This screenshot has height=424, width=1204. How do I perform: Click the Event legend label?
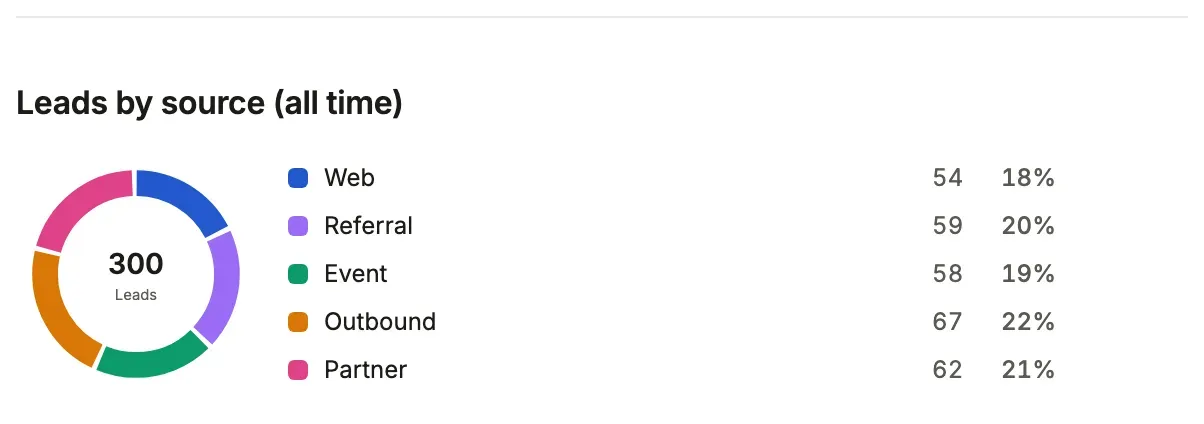tap(355, 274)
